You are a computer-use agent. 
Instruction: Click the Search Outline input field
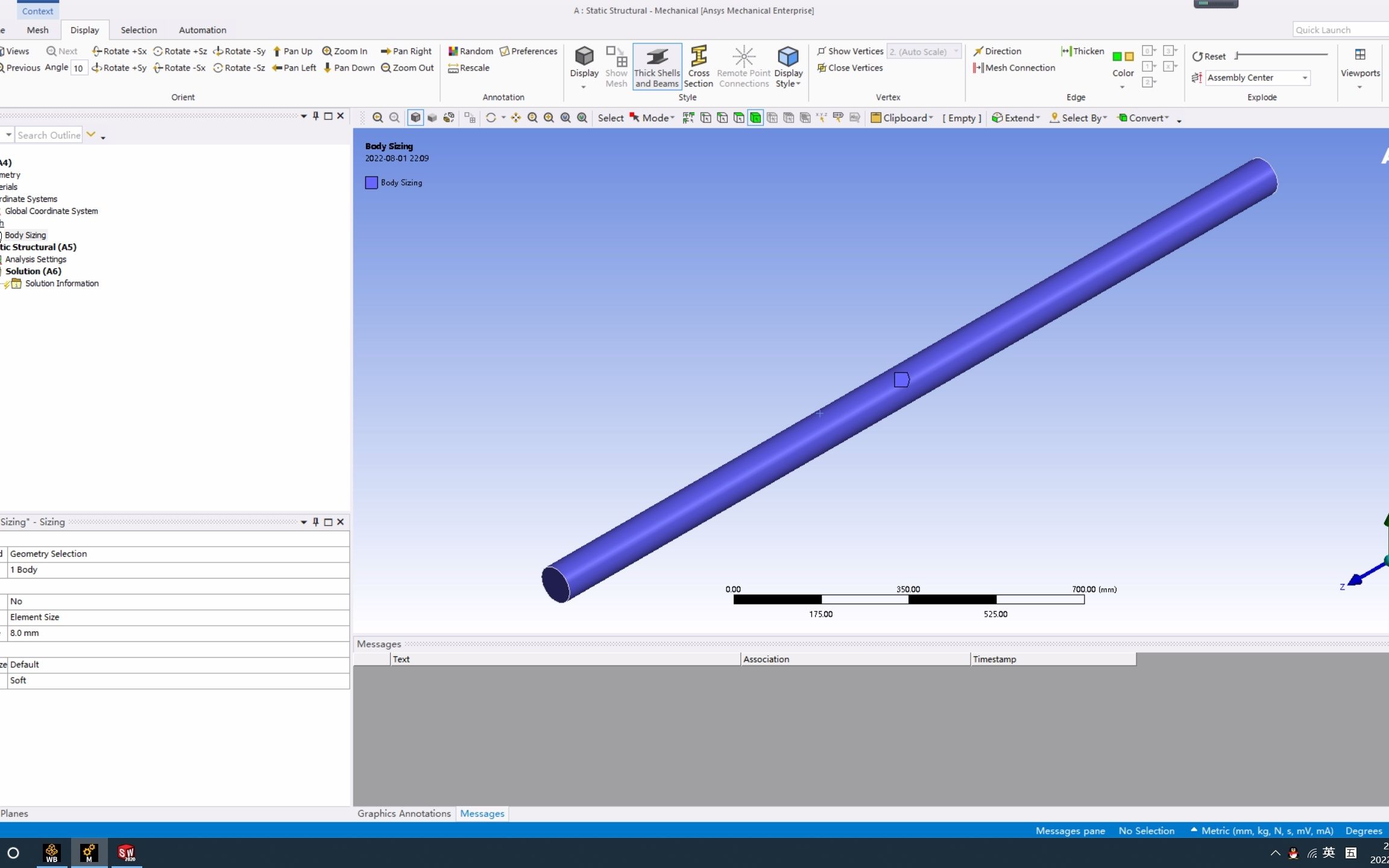click(48, 135)
